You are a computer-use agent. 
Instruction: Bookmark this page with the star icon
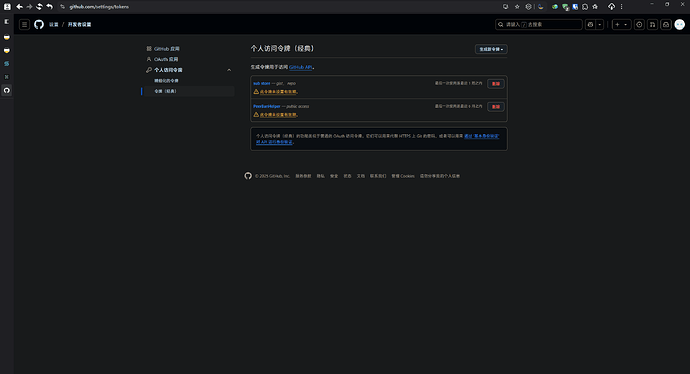tap(517, 7)
